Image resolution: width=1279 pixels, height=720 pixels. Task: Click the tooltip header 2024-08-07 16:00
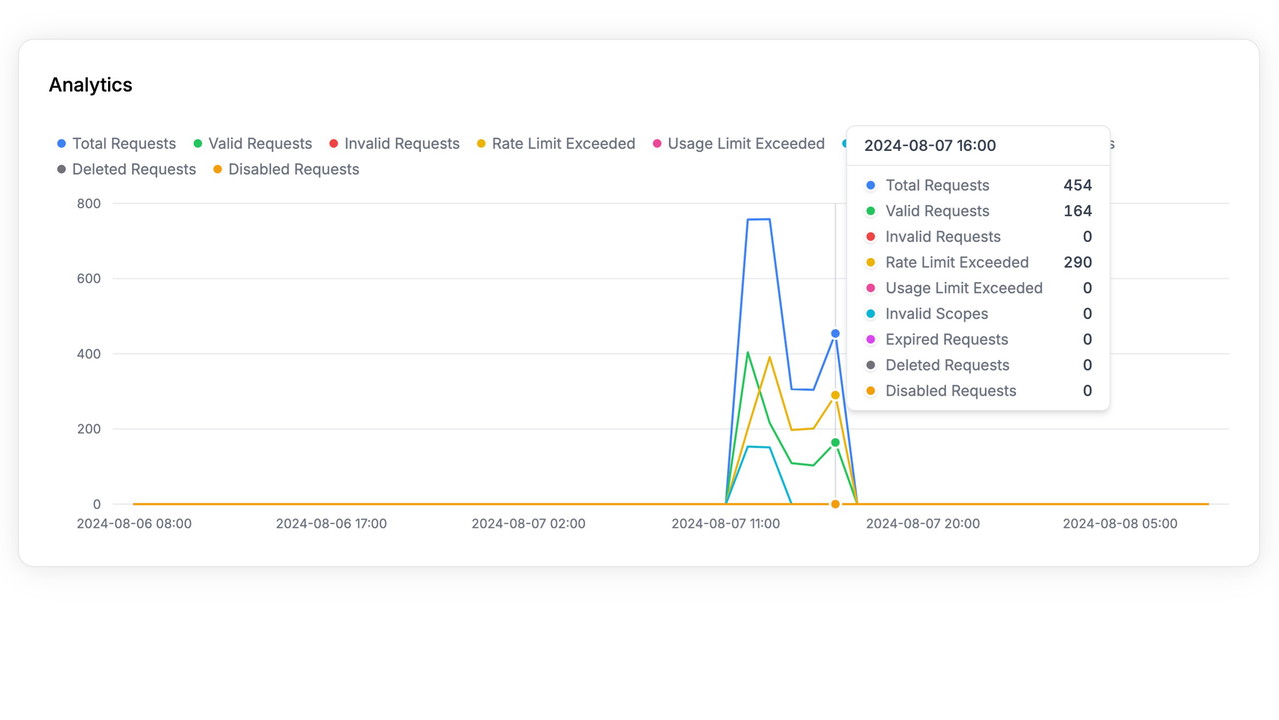click(x=930, y=146)
